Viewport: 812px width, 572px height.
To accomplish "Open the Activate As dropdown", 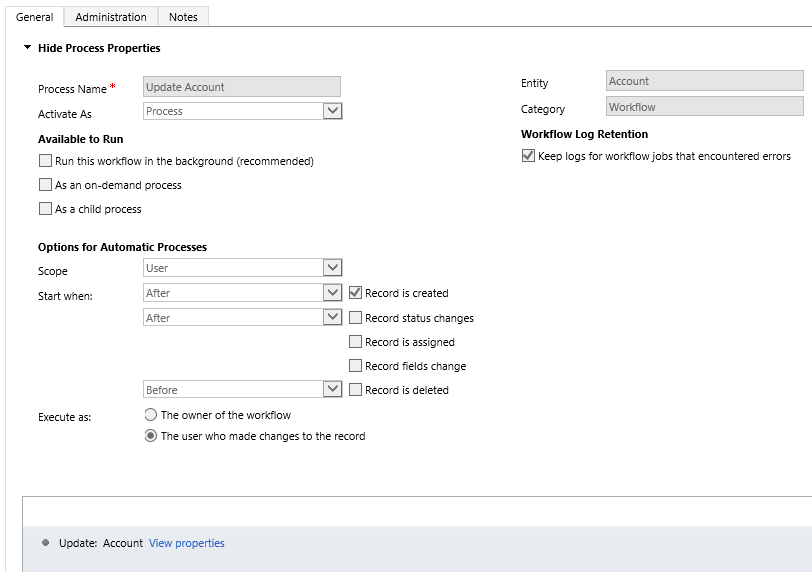I will pyautogui.click(x=242, y=111).
